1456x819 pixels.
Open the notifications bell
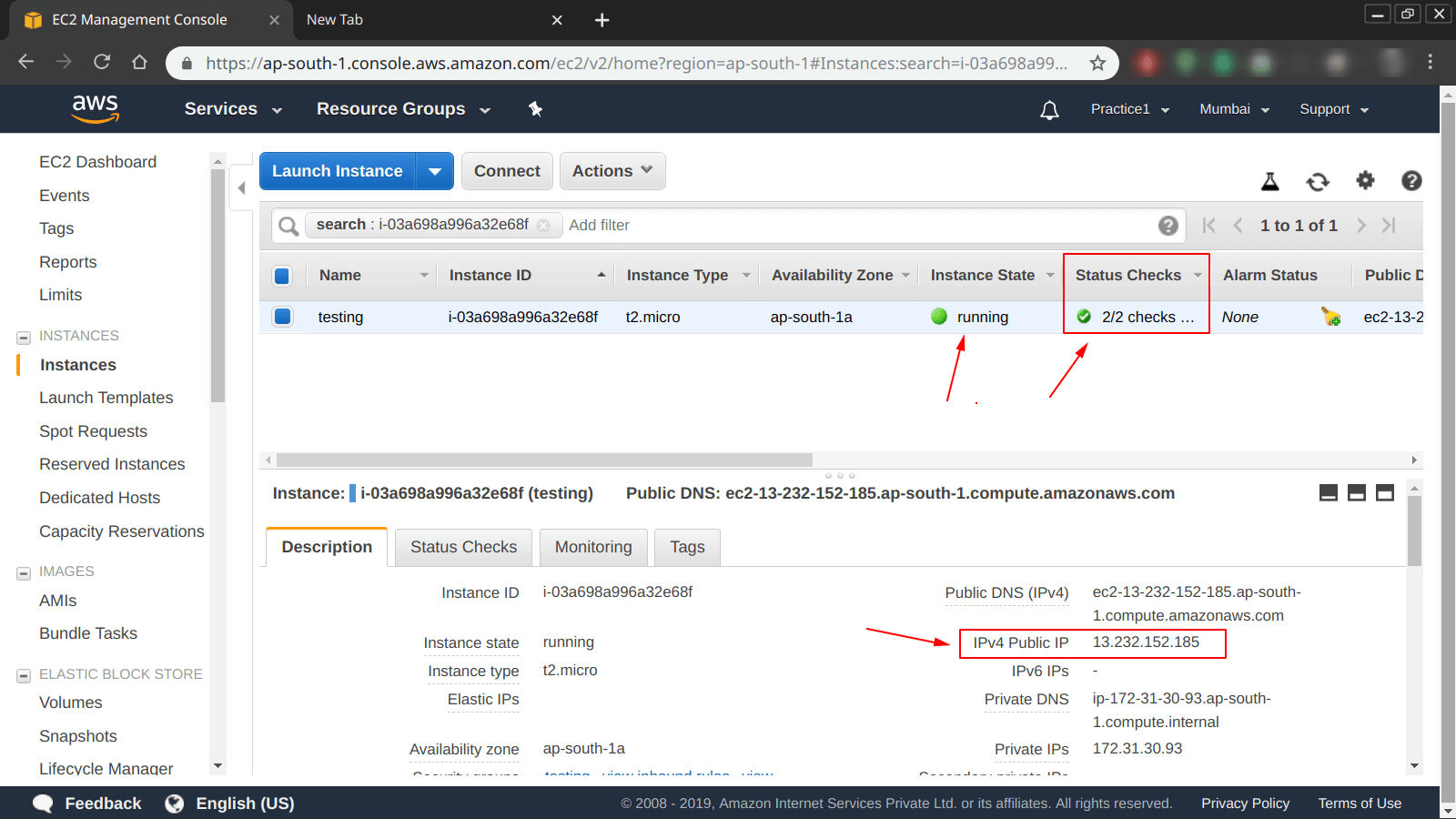pos(1049,110)
